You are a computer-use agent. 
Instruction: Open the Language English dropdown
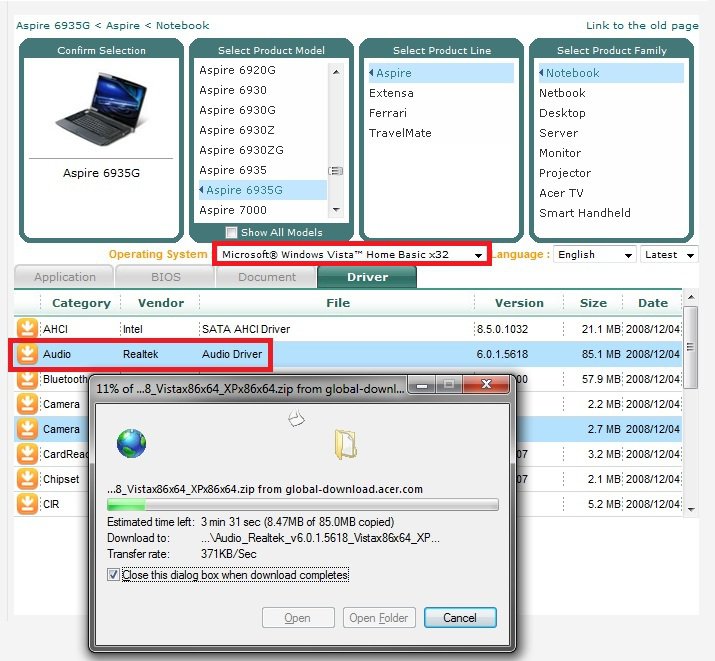pyautogui.click(x=595, y=254)
